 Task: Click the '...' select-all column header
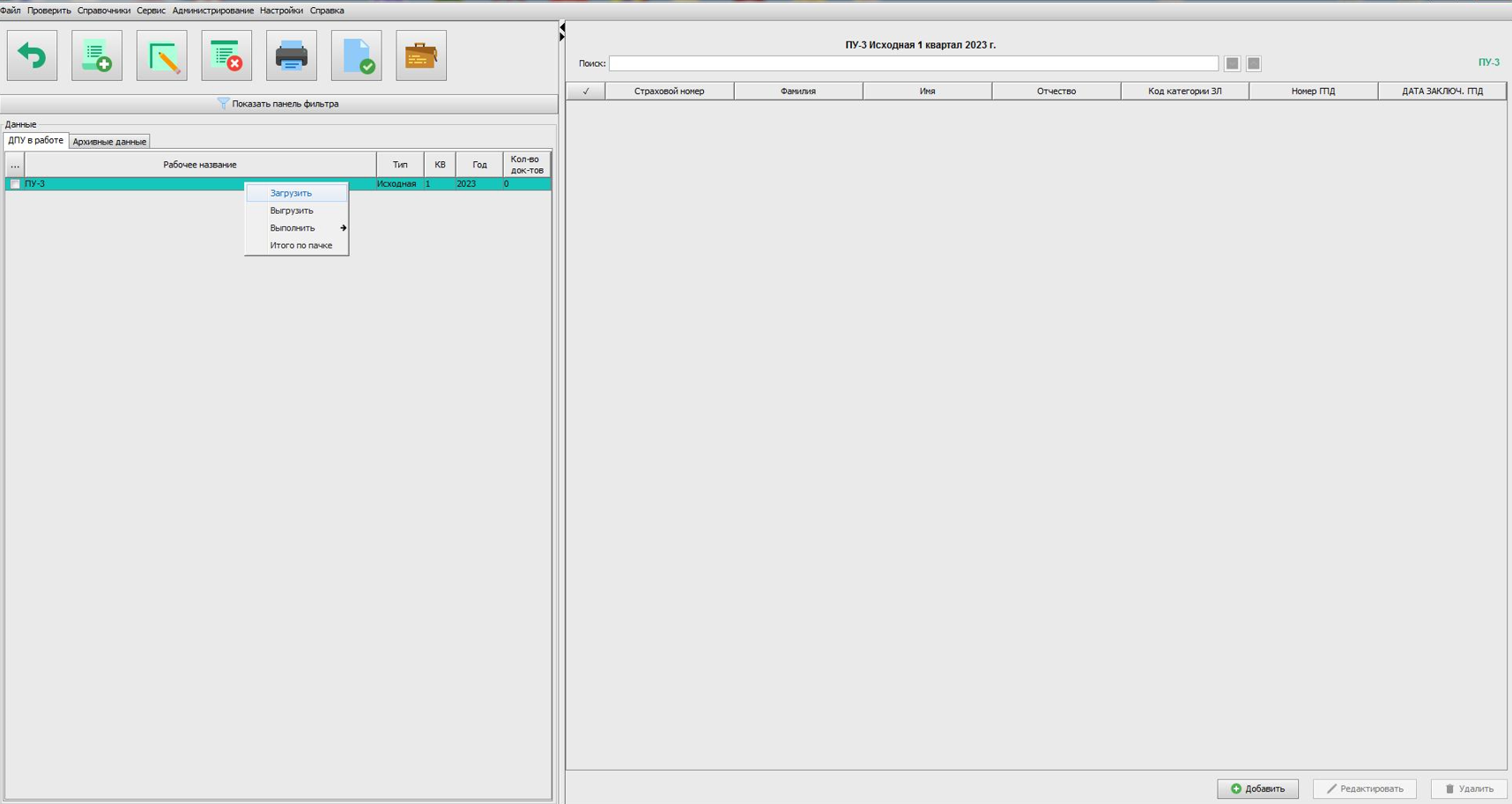point(15,165)
